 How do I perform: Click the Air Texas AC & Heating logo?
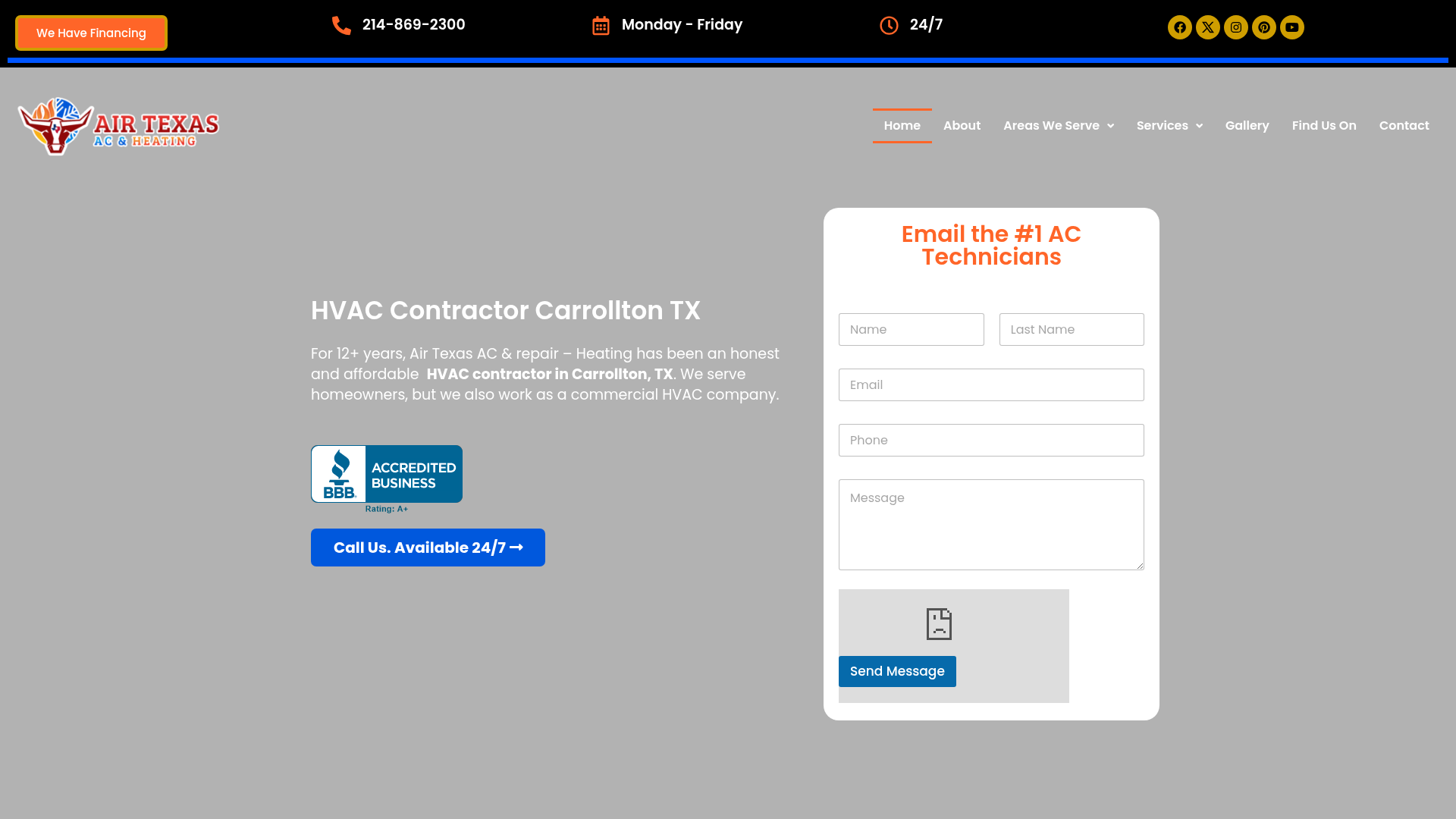pyautogui.click(x=118, y=126)
